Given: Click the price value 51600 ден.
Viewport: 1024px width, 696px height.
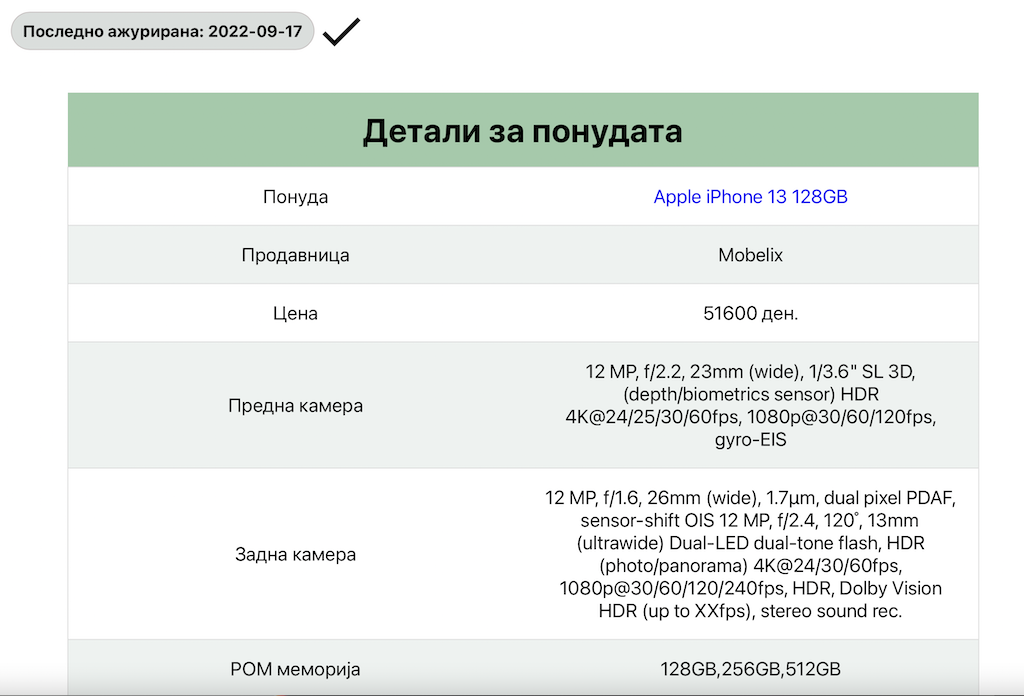Looking at the screenshot, I should (750, 313).
